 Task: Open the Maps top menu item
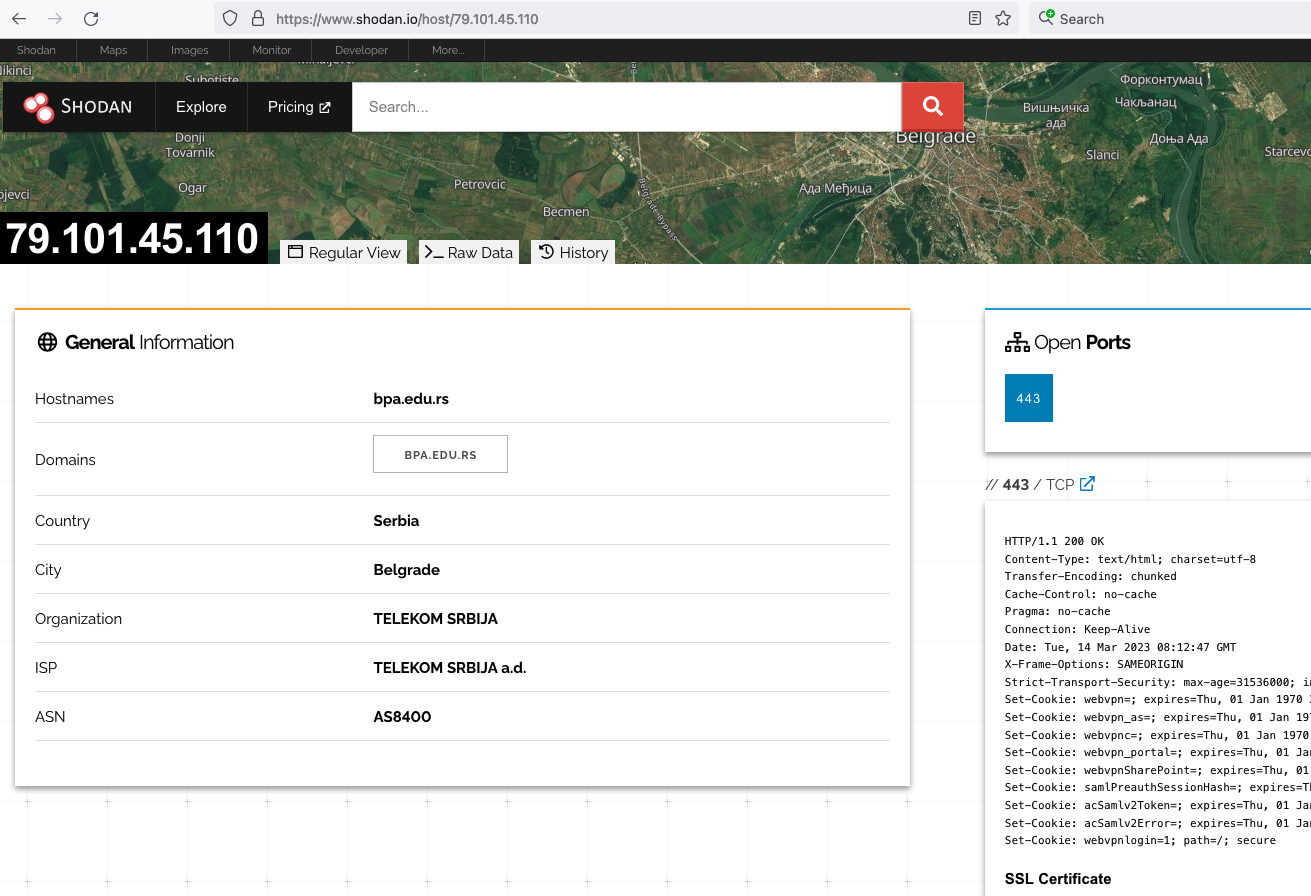113,50
